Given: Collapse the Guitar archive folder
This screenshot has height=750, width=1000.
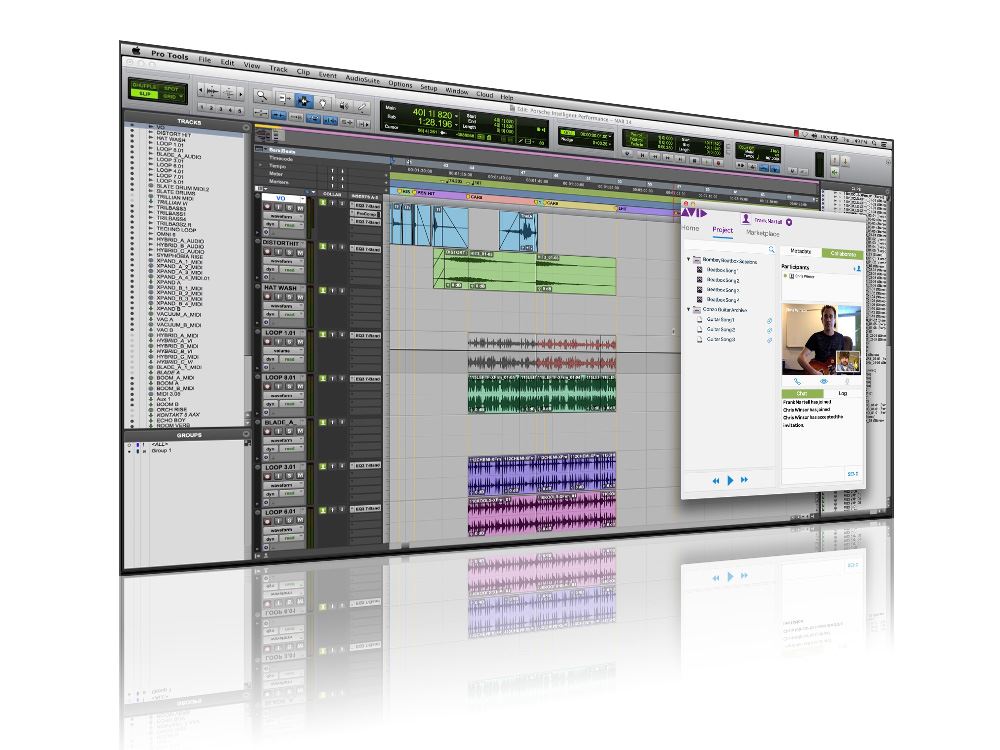Looking at the screenshot, I should click(689, 309).
